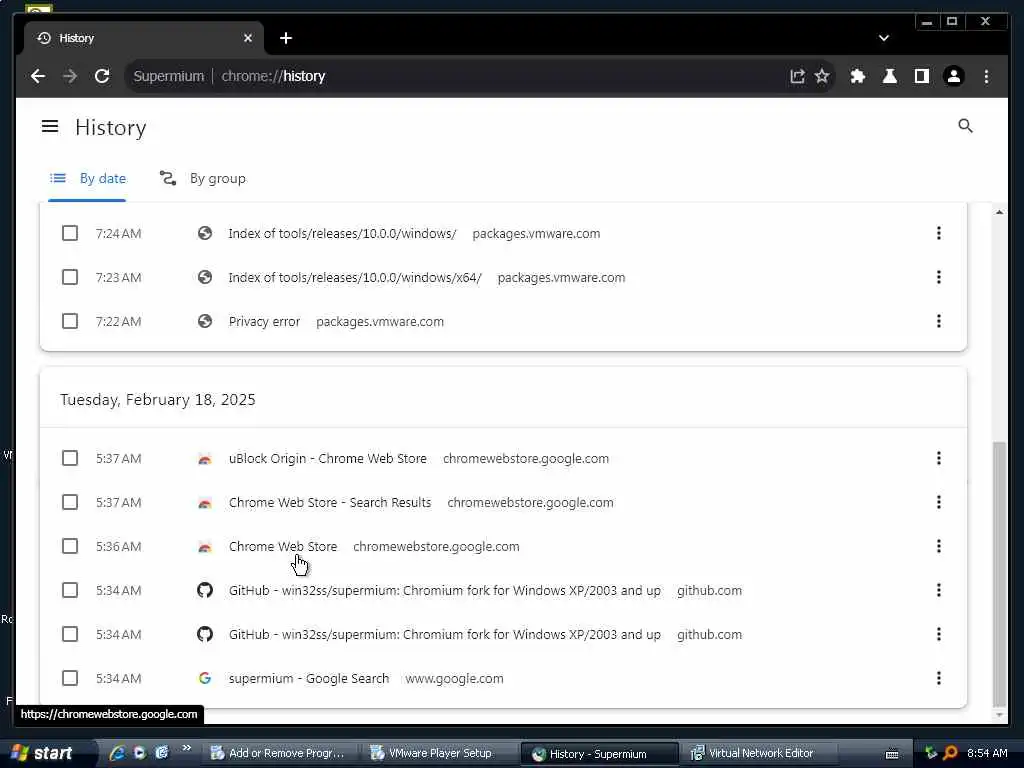Search history with the magnifier icon

pyautogui.click(x=965, y=126)
